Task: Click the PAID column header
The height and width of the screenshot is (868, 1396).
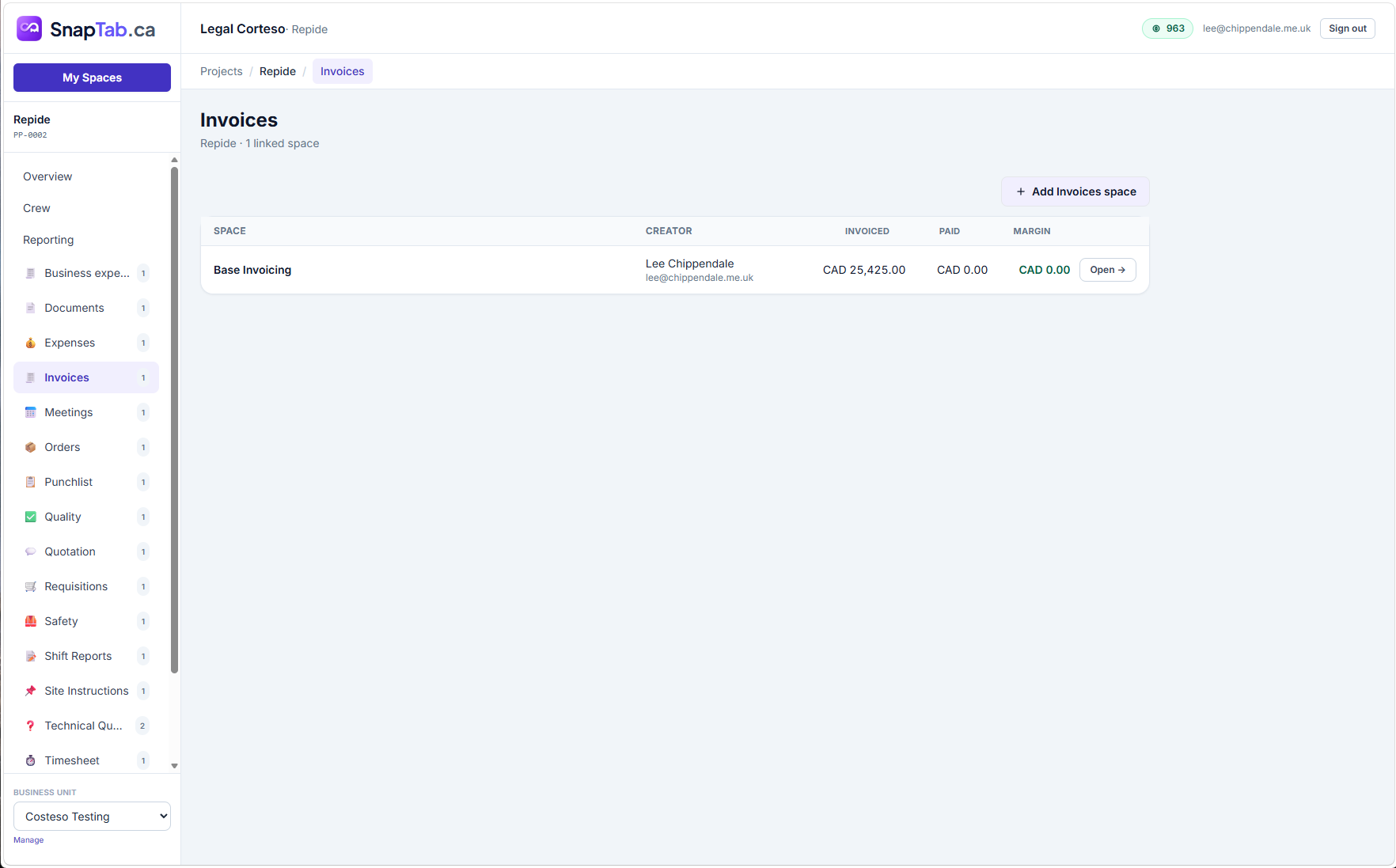Action: coord(950,231)
